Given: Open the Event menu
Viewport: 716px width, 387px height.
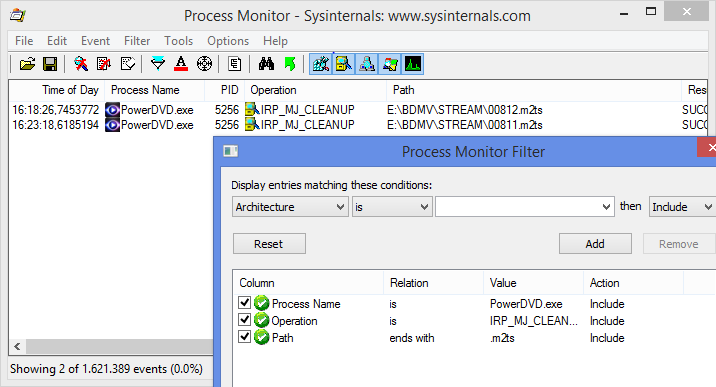Looking at the screenshot, I should click(95, 41).
